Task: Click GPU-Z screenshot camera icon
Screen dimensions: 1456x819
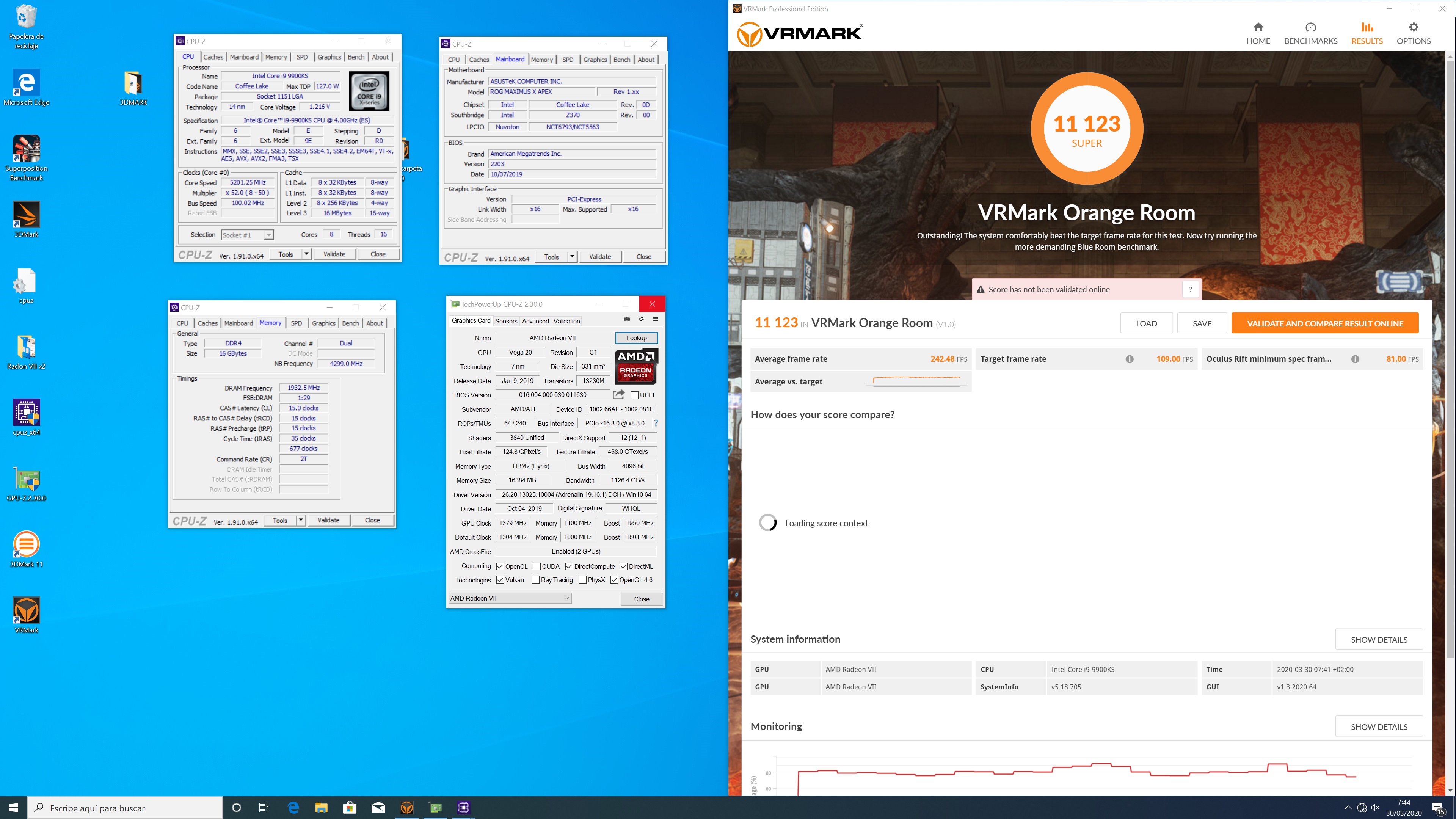Action: tap(626, 319)
